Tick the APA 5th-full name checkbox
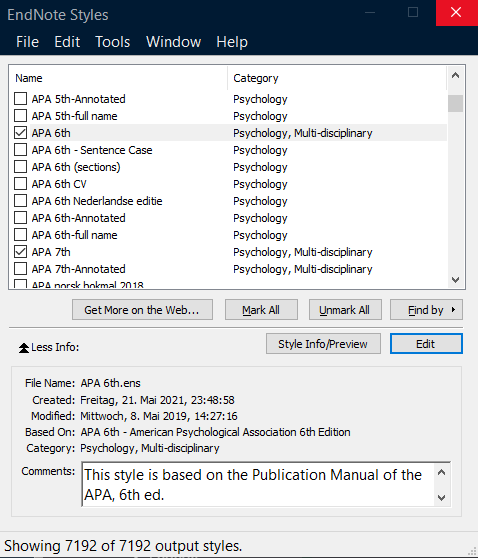Image resolution: width=478 pixels, height=558 pixels. coord(20,116)
